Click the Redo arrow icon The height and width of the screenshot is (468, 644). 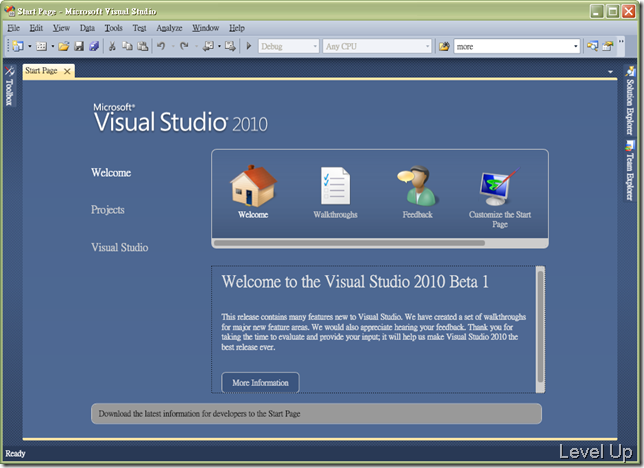pyautogui.click(x=184, y=46)
